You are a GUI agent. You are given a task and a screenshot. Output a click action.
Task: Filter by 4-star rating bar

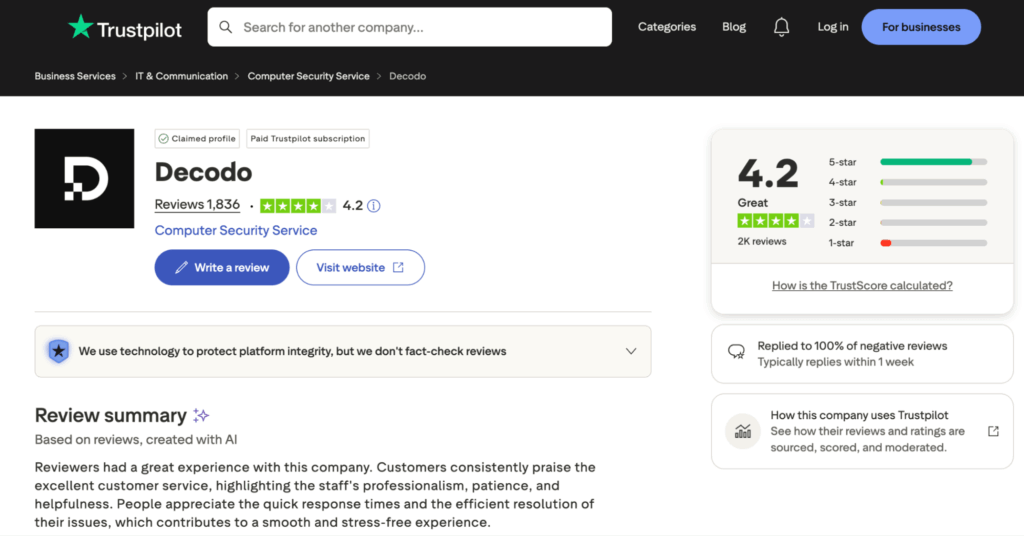pyautogui.click(x=933, y=182)
